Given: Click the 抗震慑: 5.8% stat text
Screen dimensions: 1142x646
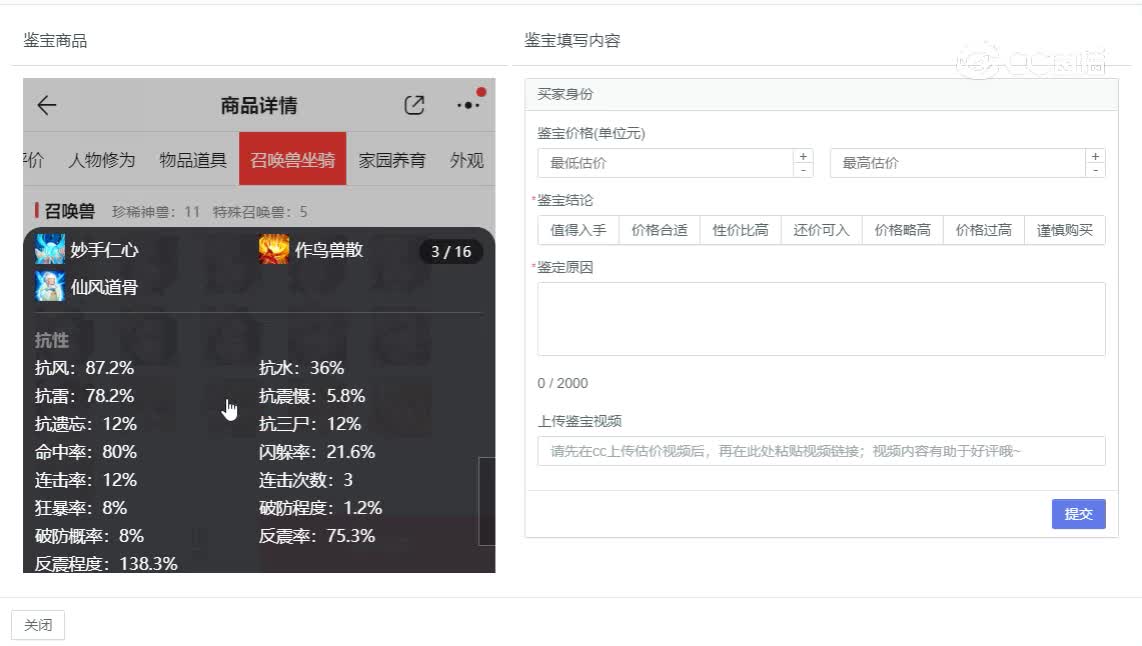Looking at the screenshot, I should point(312,395).
